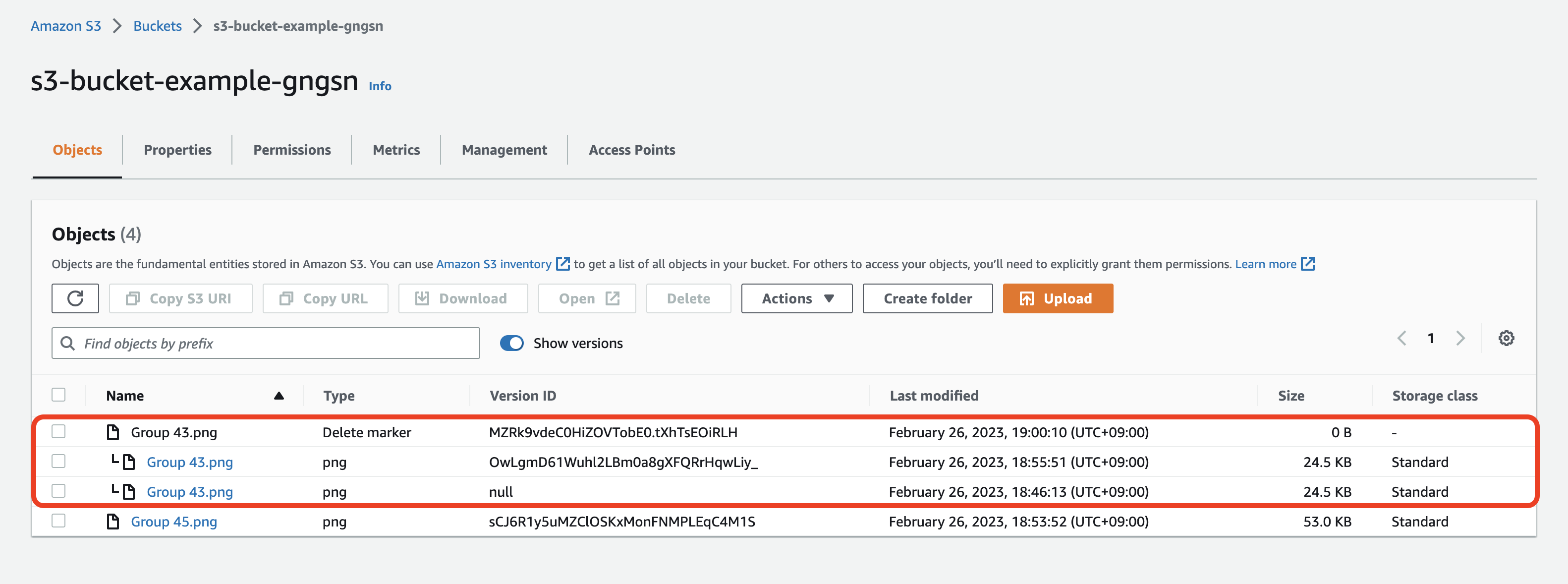
Task: Click the Create folder button
Action: pos(928,298)
